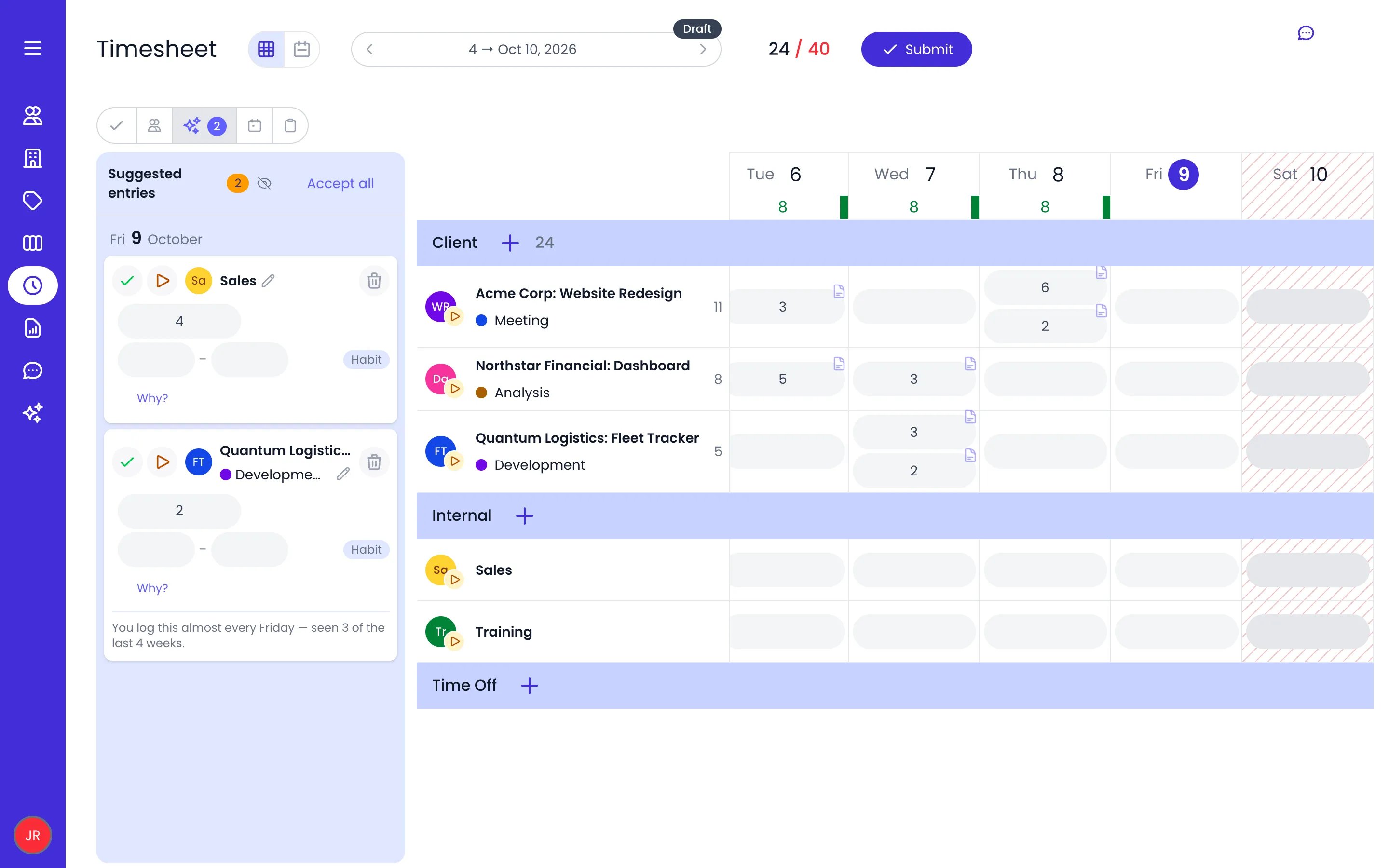The height and width of the screenshot is (868, 1389).
Task: Open the AI sparkles sidebar icon
Action: [33, 413]
